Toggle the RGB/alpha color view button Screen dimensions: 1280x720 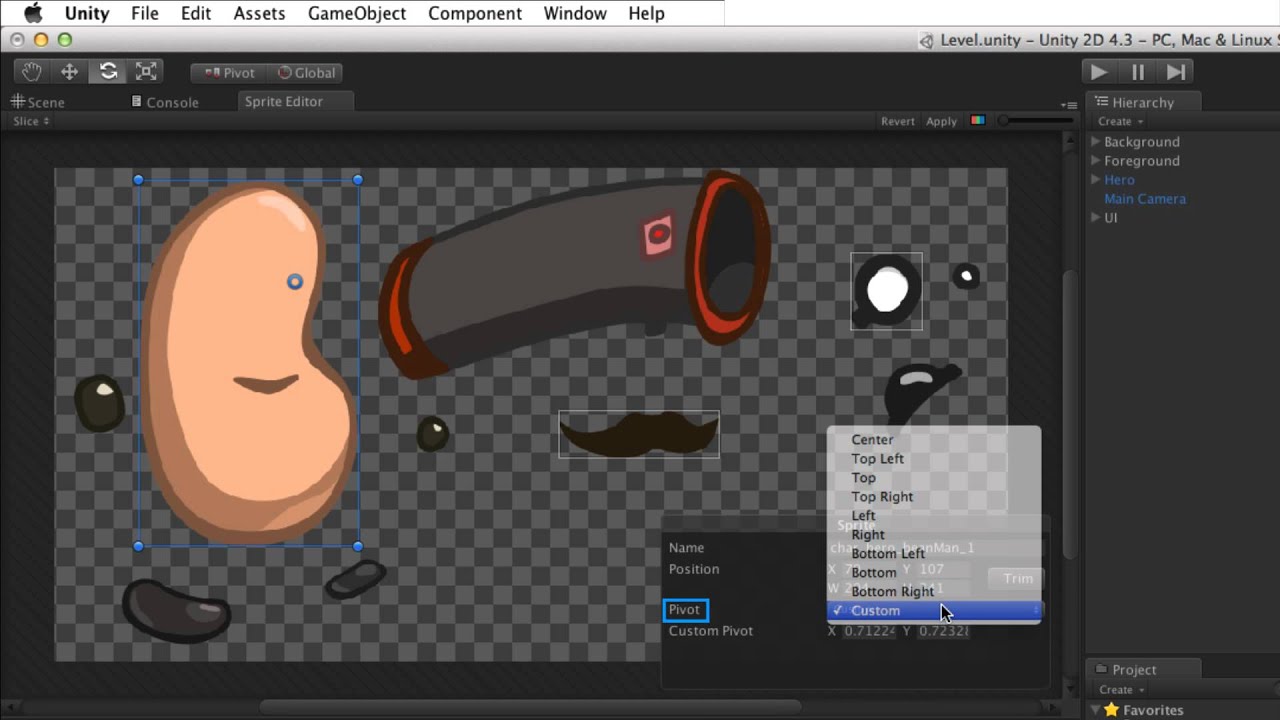977,121
